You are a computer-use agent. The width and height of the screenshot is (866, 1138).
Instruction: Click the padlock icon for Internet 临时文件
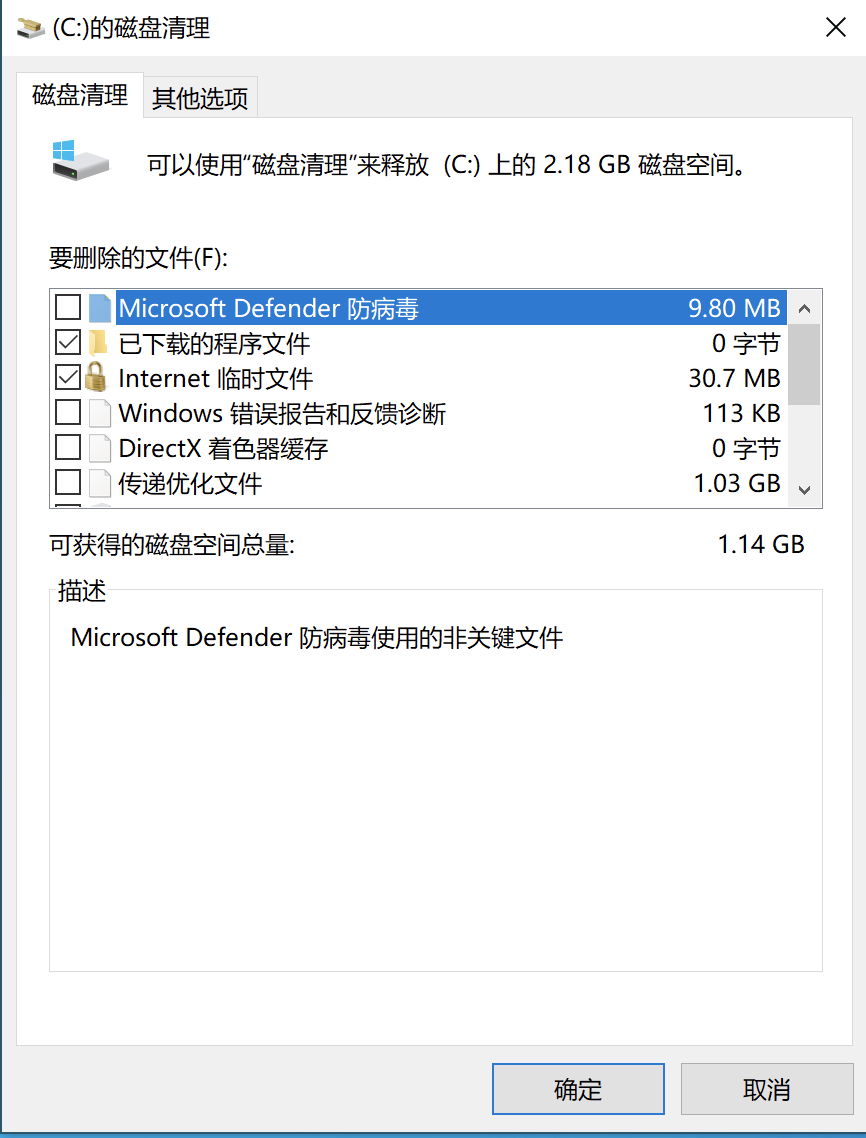coord(97,377)
